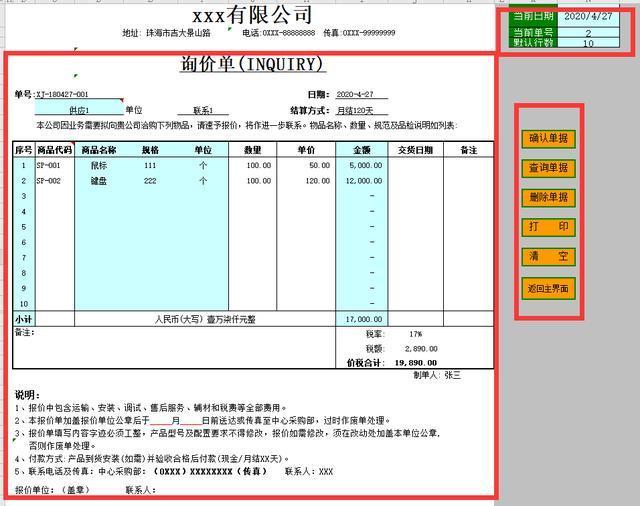Click the 备注 column header
Screen dimensions: 640x506
click(x=469, y=150)
